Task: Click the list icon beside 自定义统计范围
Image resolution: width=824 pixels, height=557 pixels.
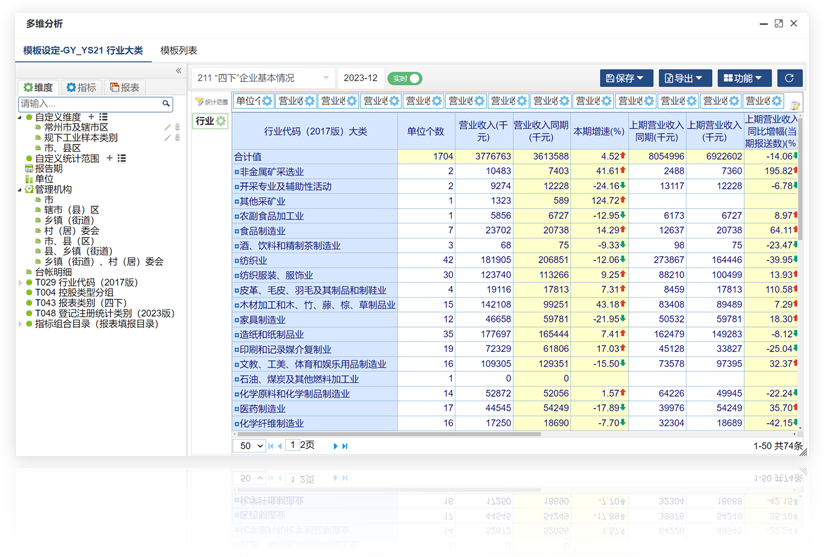Action: coord(121,158)
